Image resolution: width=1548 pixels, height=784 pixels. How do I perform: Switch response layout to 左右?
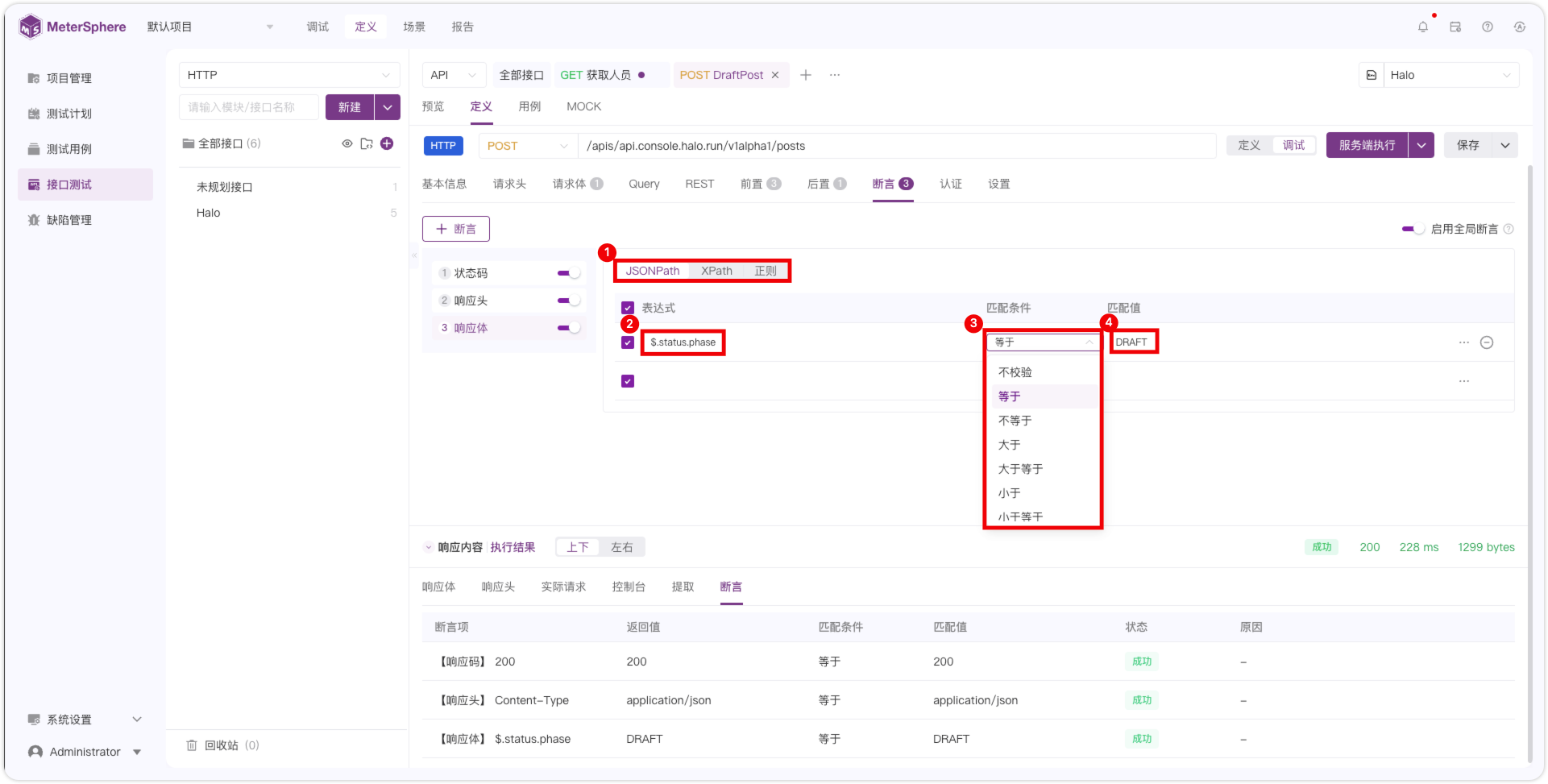pyautogui.click(x=621, y=547)
